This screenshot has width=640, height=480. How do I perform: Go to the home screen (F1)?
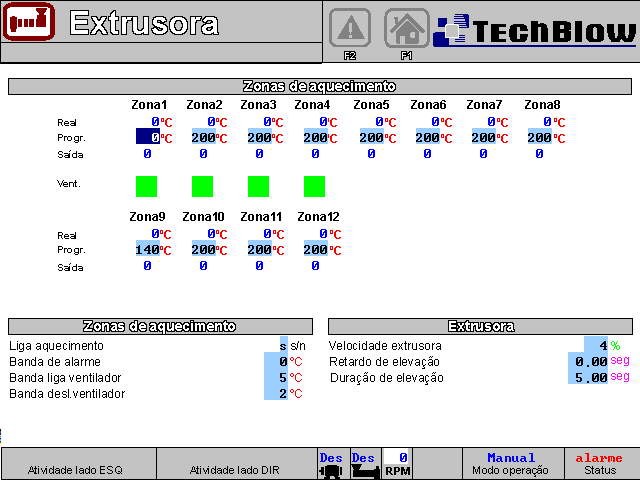coord(407,30)
